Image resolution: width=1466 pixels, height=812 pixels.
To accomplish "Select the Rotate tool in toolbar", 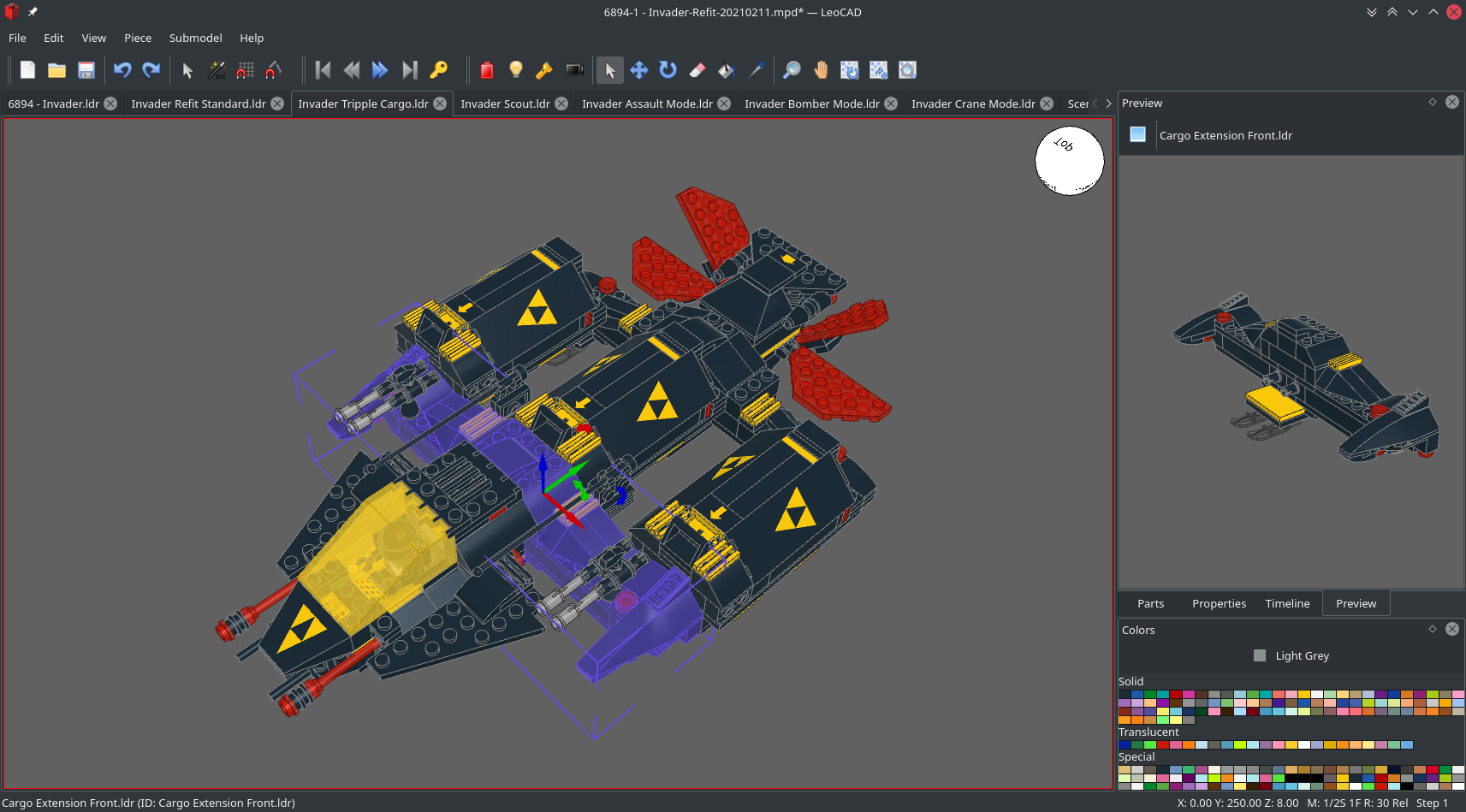I will click(x=668, y=70).
